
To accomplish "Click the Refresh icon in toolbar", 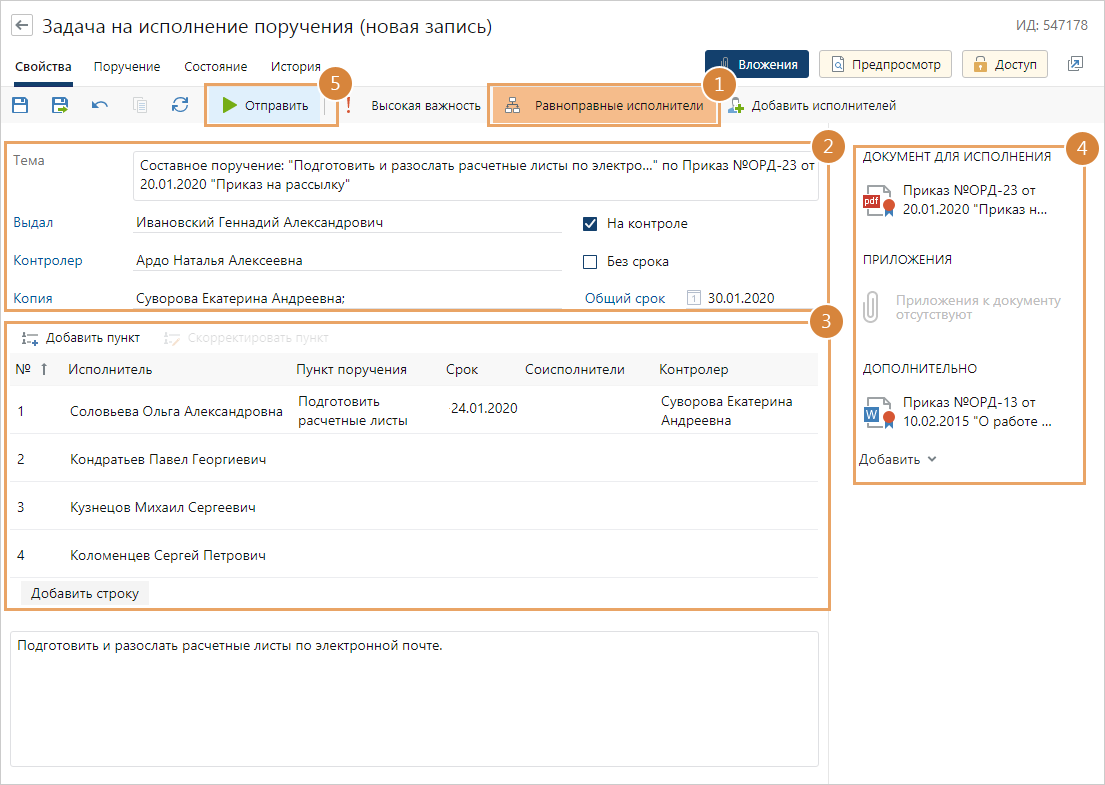I will (x=180, y=105).
